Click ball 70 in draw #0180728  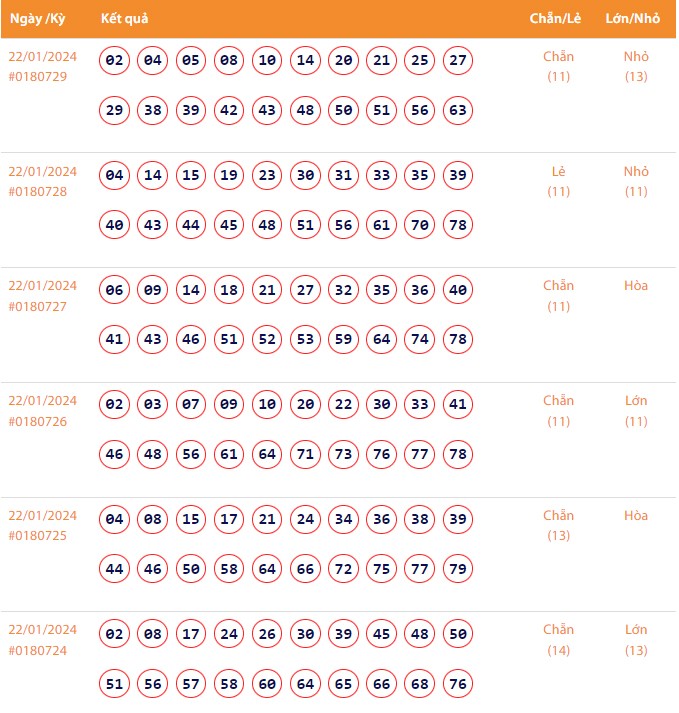coord(420,225)
